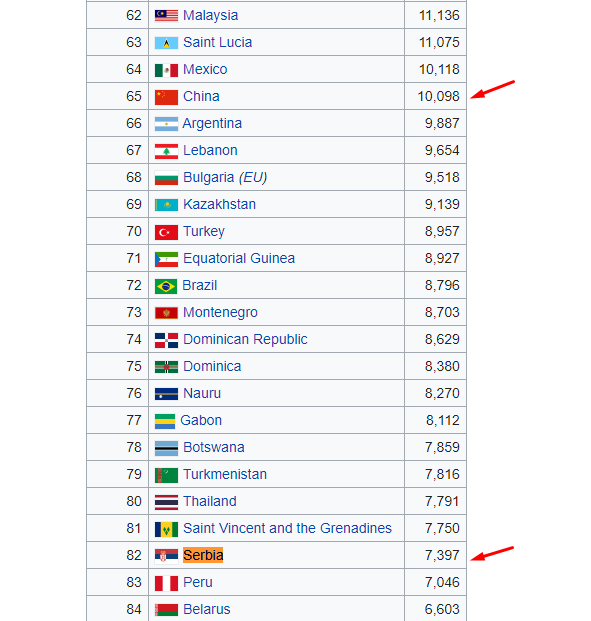Open Saint Vincent and the Grenadines link

pyautogui.click(x=287, y=528)
